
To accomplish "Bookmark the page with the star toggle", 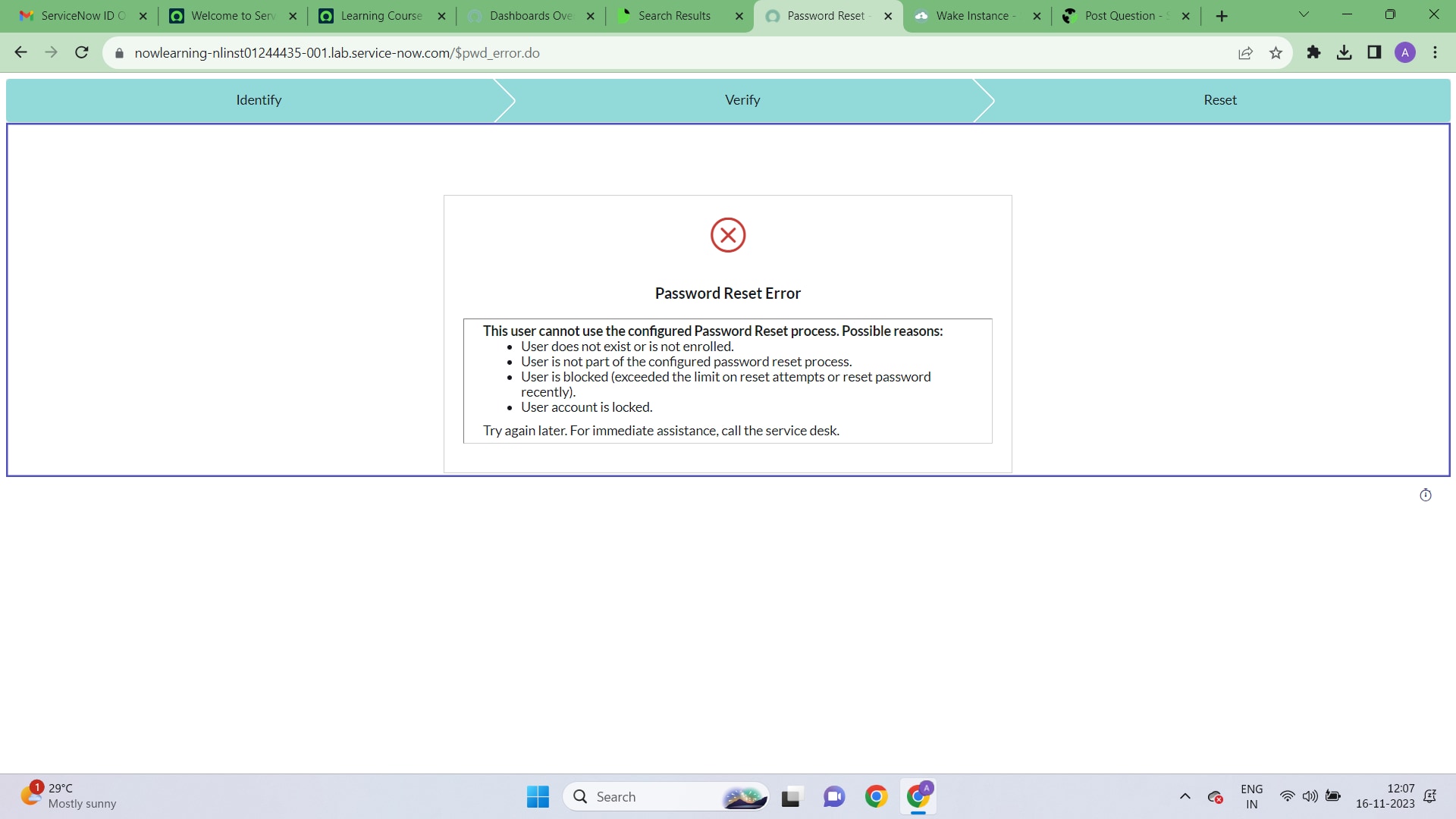I will (1276, 52).
